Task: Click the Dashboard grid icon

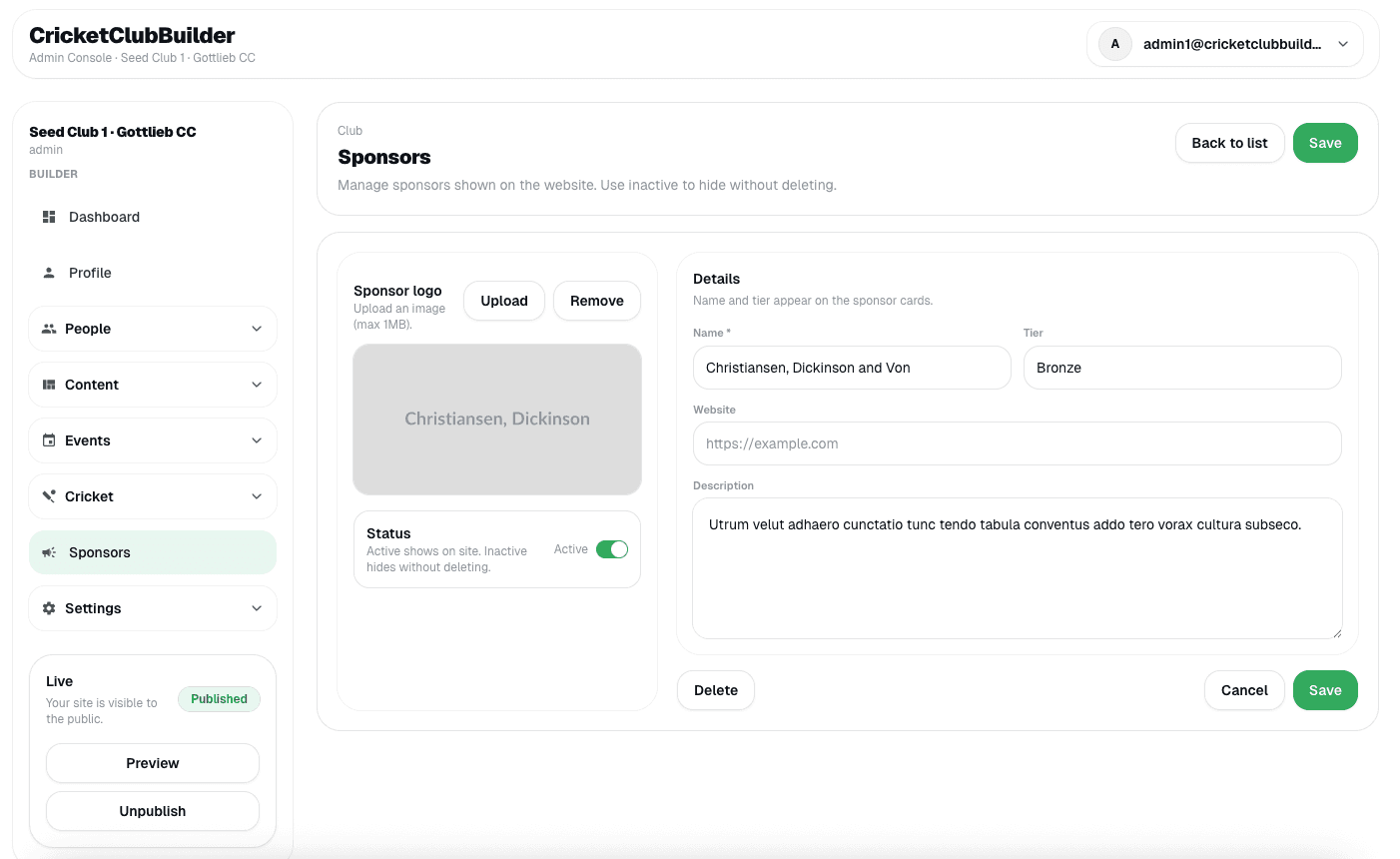Action: (x=49, y=217)
